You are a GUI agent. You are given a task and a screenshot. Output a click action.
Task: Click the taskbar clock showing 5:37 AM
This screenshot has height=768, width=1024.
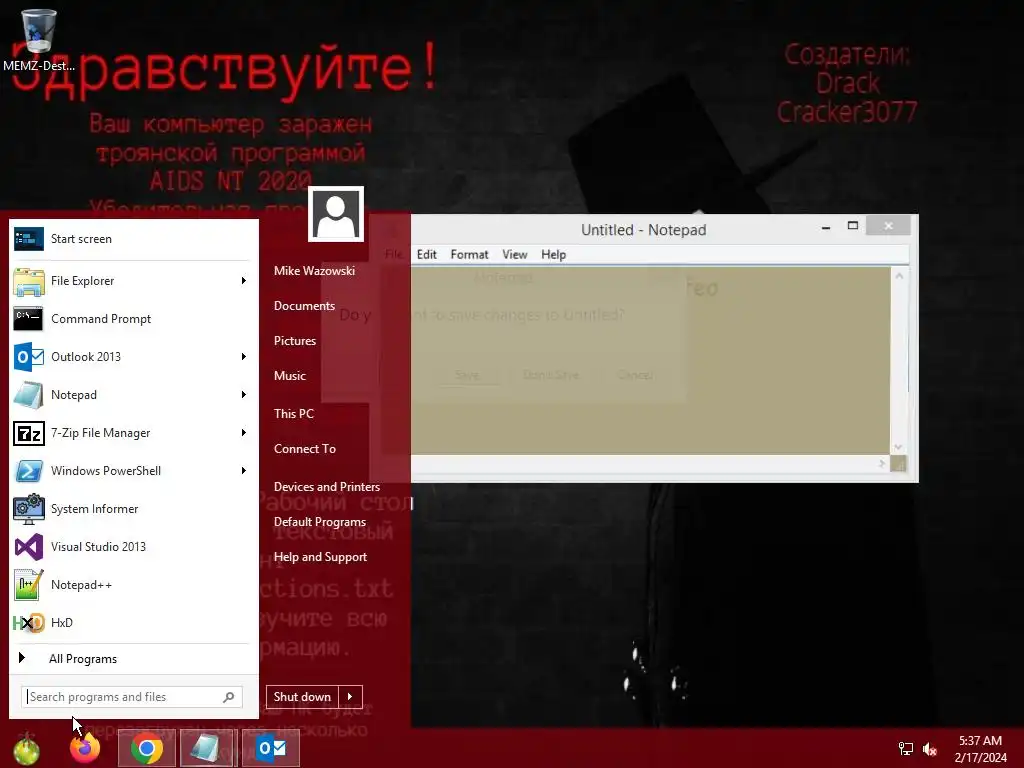coord(980,749)
